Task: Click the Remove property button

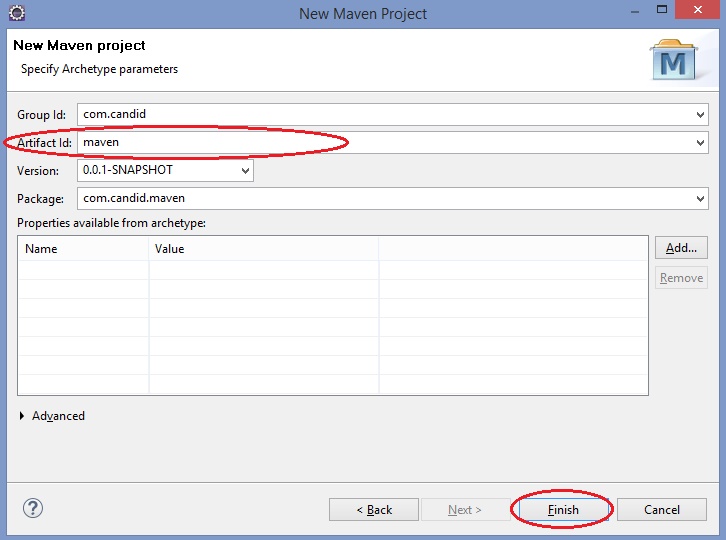Action: click(681, 277)
